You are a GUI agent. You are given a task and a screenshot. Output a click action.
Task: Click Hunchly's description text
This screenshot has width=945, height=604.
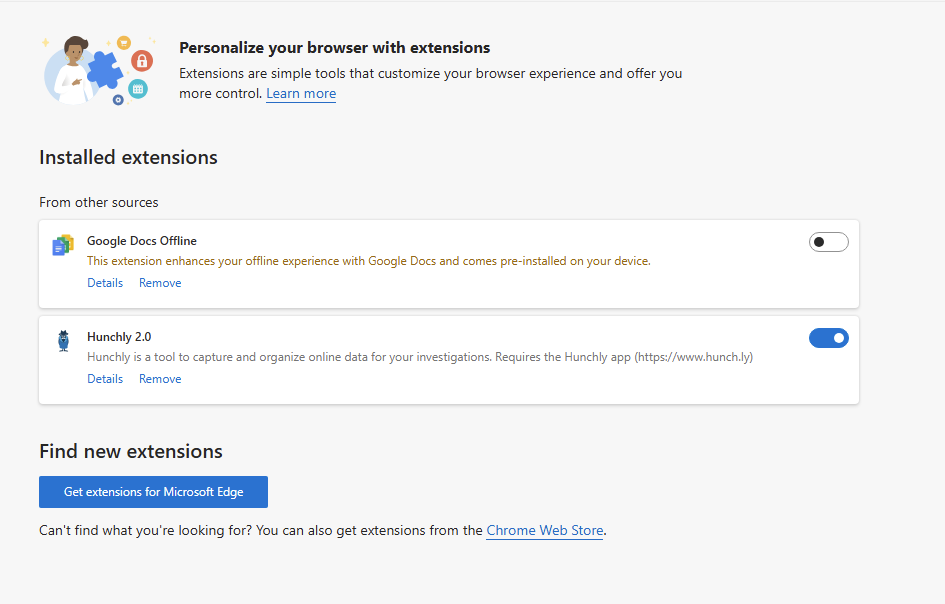[420, 357]
